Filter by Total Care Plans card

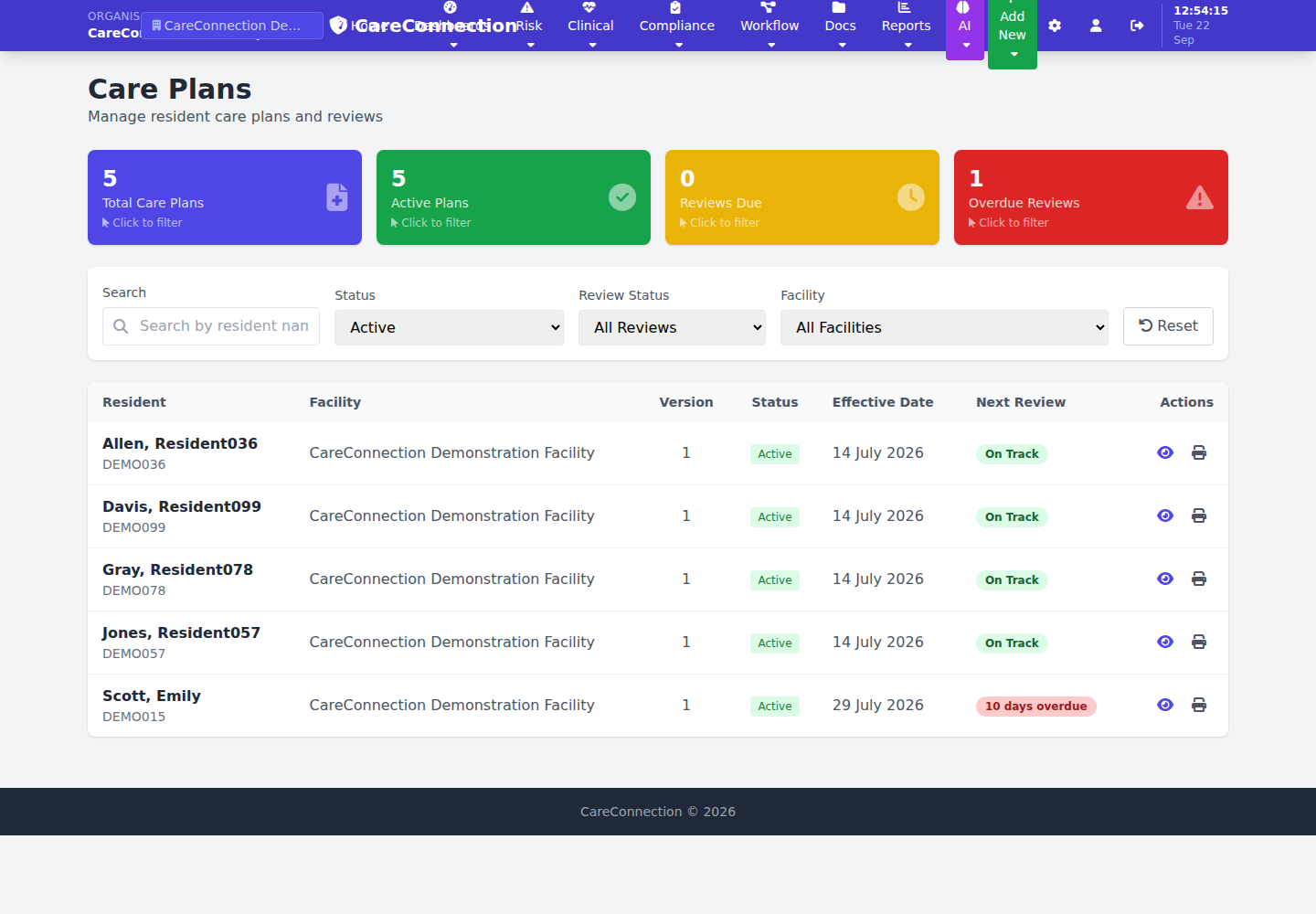click(x=225, y=197)
